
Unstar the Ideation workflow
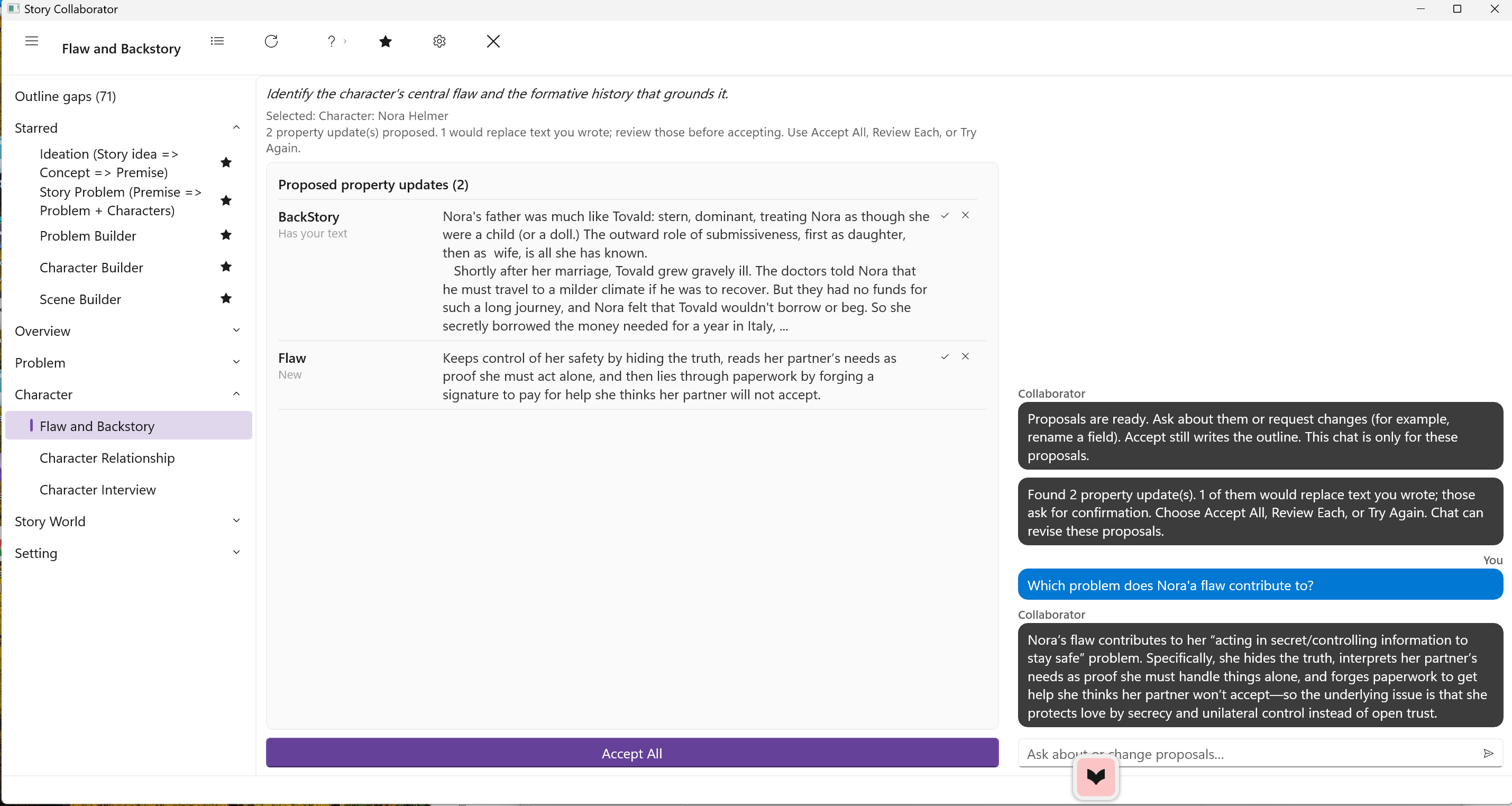pyautogui.click(x=226, y=162)
